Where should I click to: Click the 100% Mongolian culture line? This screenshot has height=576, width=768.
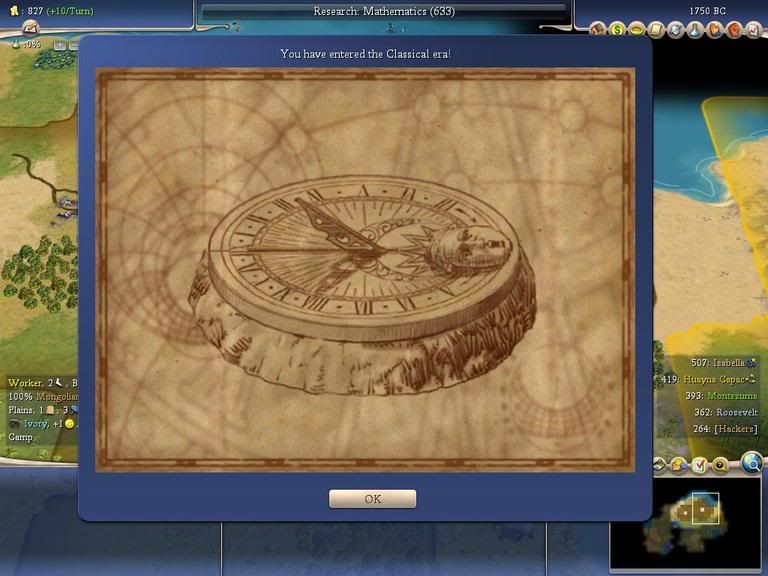tap(43, 396)
